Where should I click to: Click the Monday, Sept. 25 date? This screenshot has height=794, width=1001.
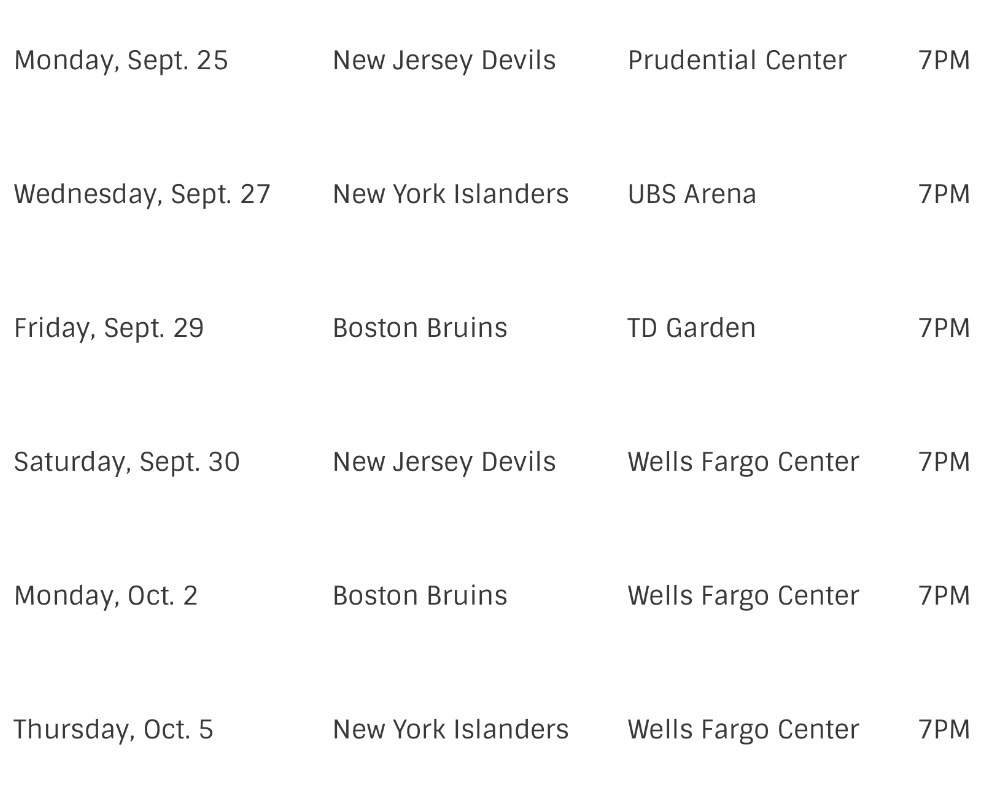[121, 60]
